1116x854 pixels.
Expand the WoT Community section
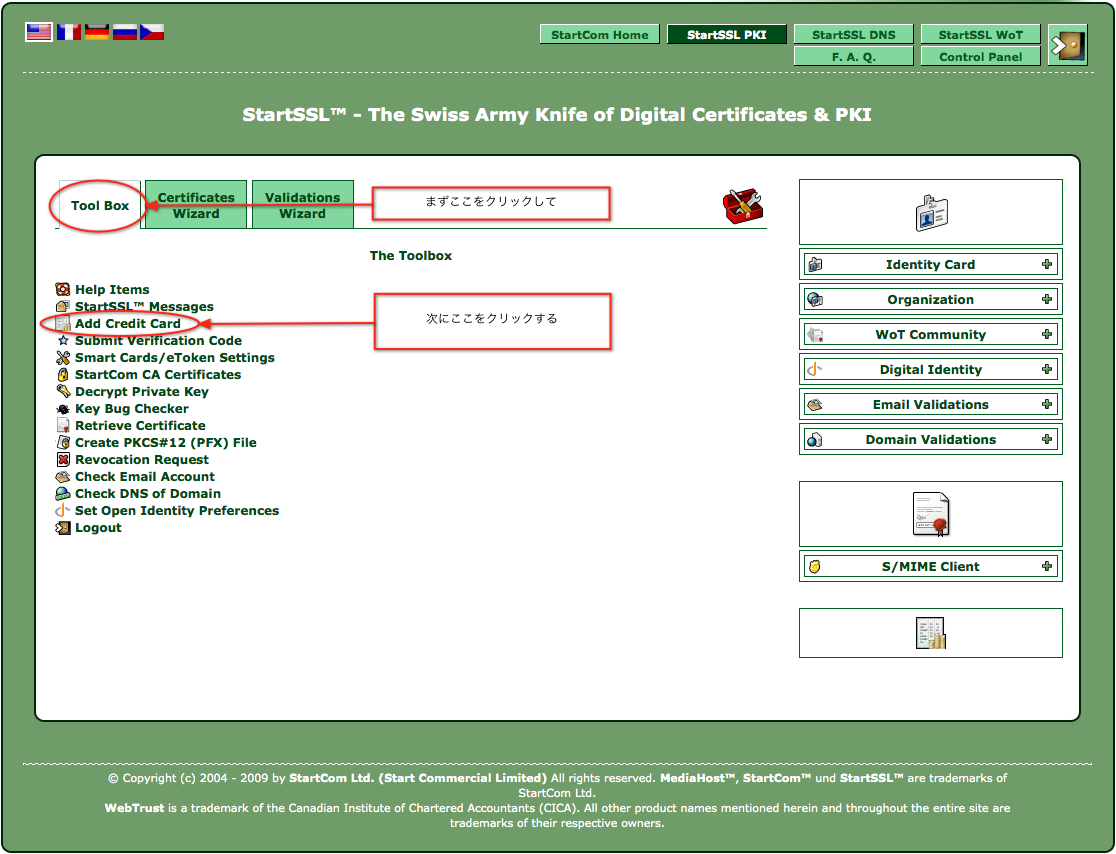[x=1046, y=334]
